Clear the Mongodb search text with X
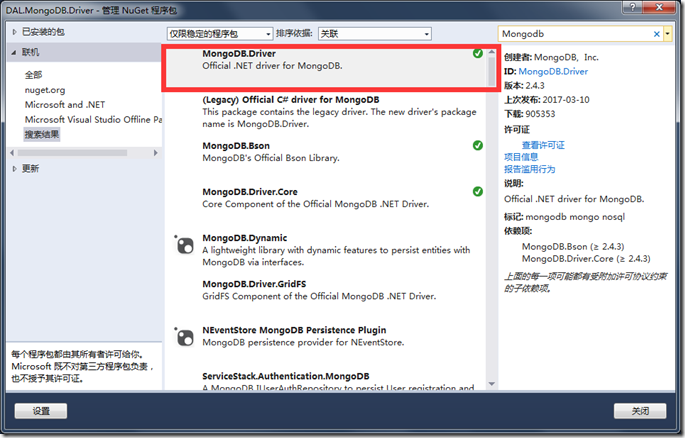Viewport: 685px width, 438px height. tap(656, 34)
